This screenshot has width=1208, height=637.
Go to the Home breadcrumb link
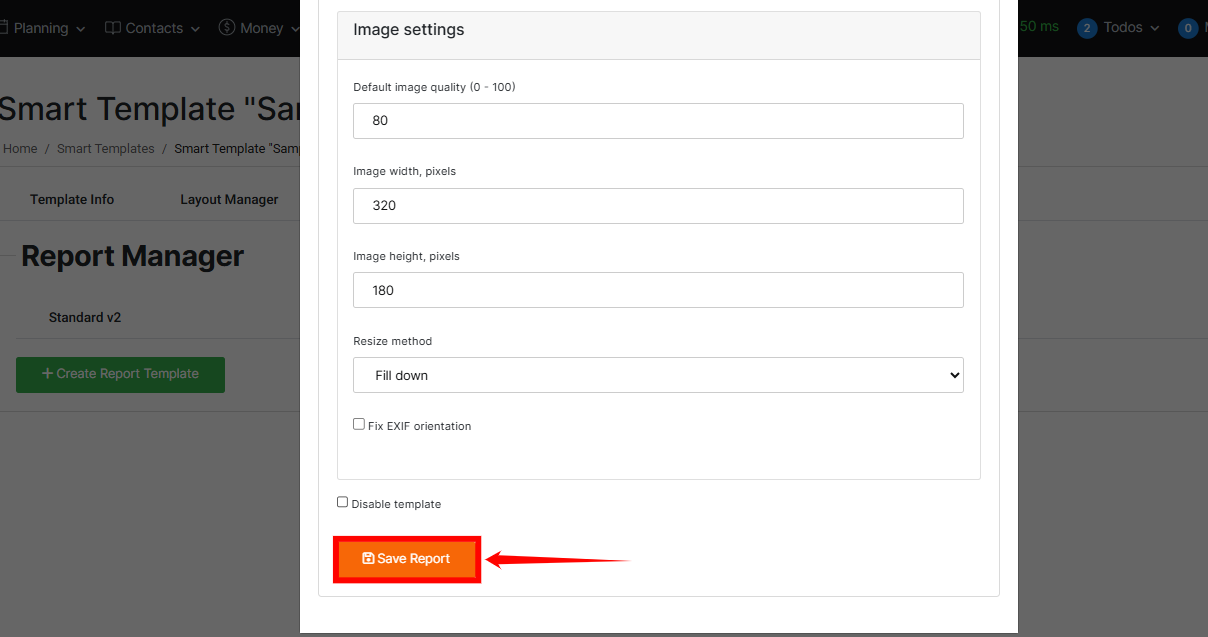20,149
